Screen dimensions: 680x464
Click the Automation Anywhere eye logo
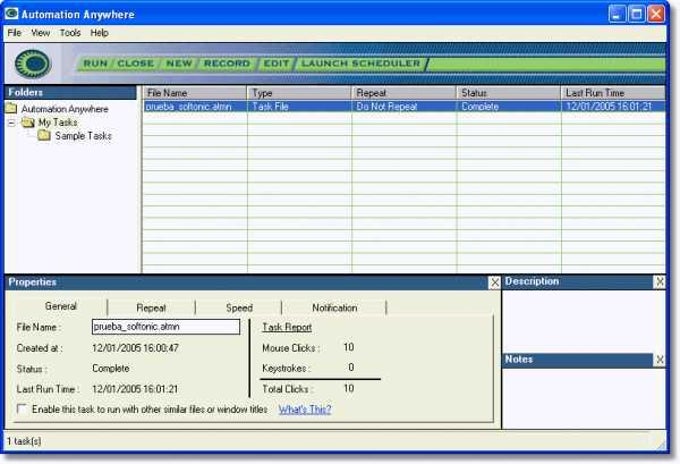pyautogui.click(x=33, y=64)
